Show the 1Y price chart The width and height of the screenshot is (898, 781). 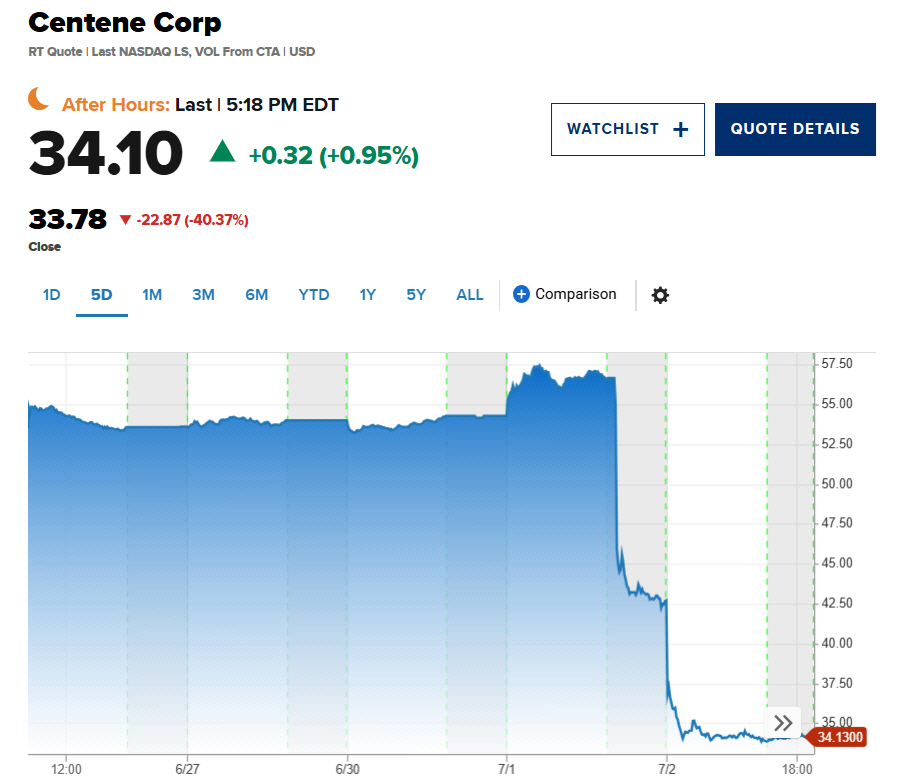(x=368, y=295)
